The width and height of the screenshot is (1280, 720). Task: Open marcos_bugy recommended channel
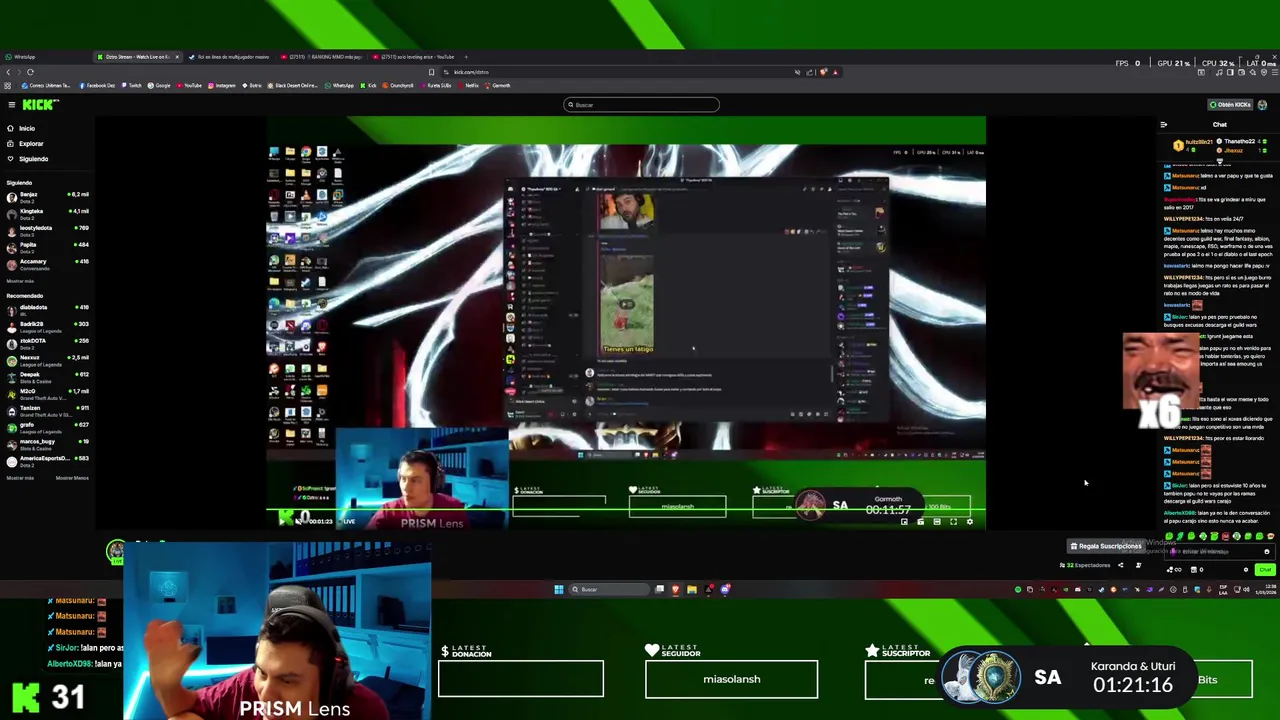tap(47, 444)
